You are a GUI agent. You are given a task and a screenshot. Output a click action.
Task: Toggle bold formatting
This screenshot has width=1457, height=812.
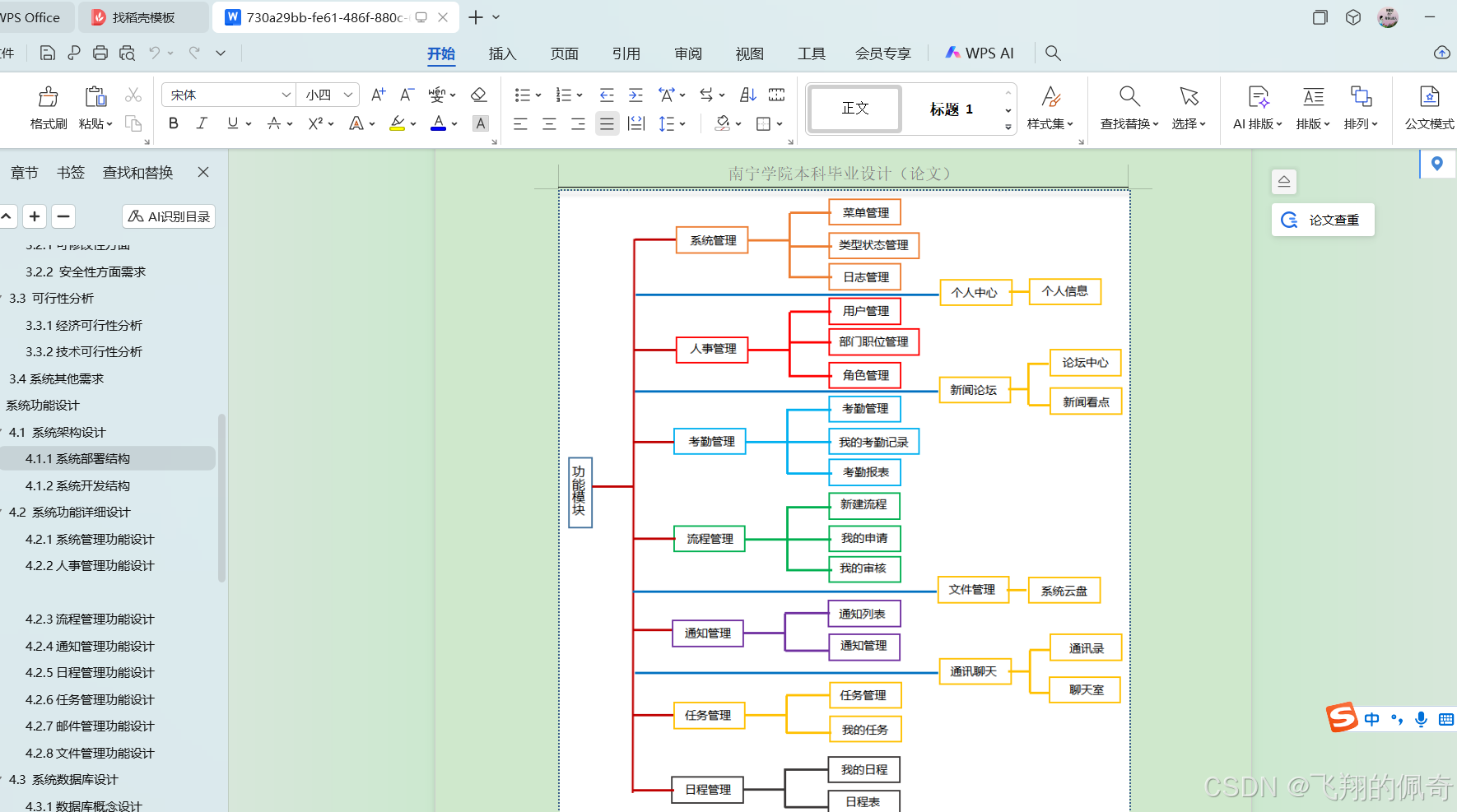pyautogui.click(x=173, y=123)
